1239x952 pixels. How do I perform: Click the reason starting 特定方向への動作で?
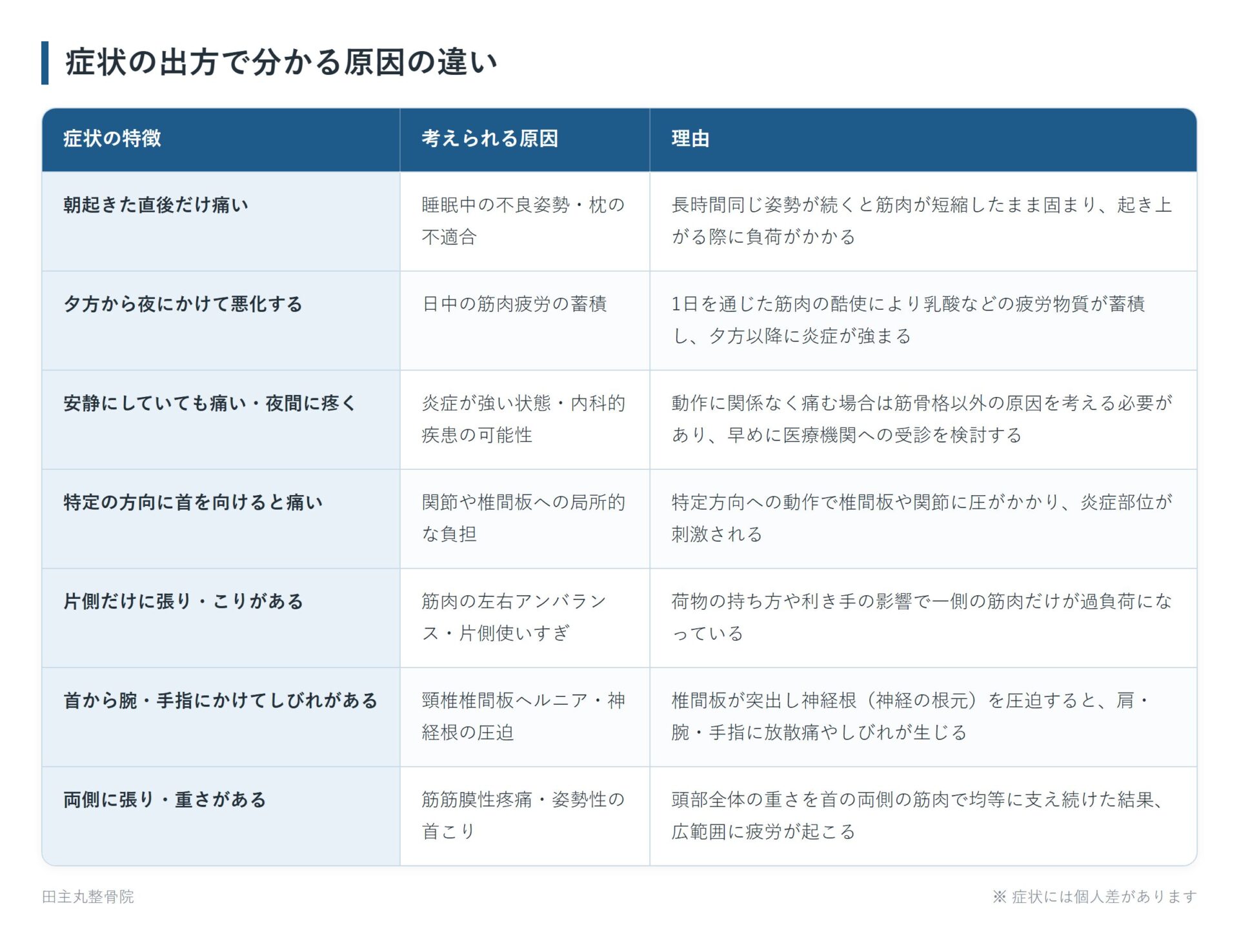(x=923, y=519)
